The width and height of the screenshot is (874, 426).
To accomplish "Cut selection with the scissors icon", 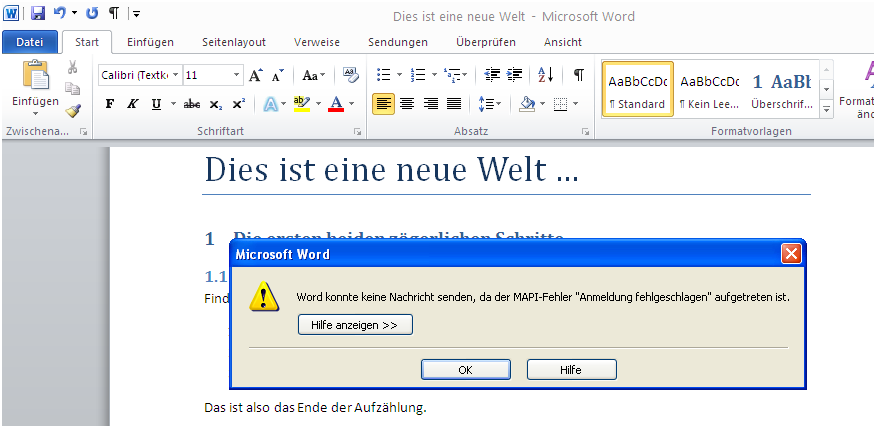I will [x=72, y=67].
